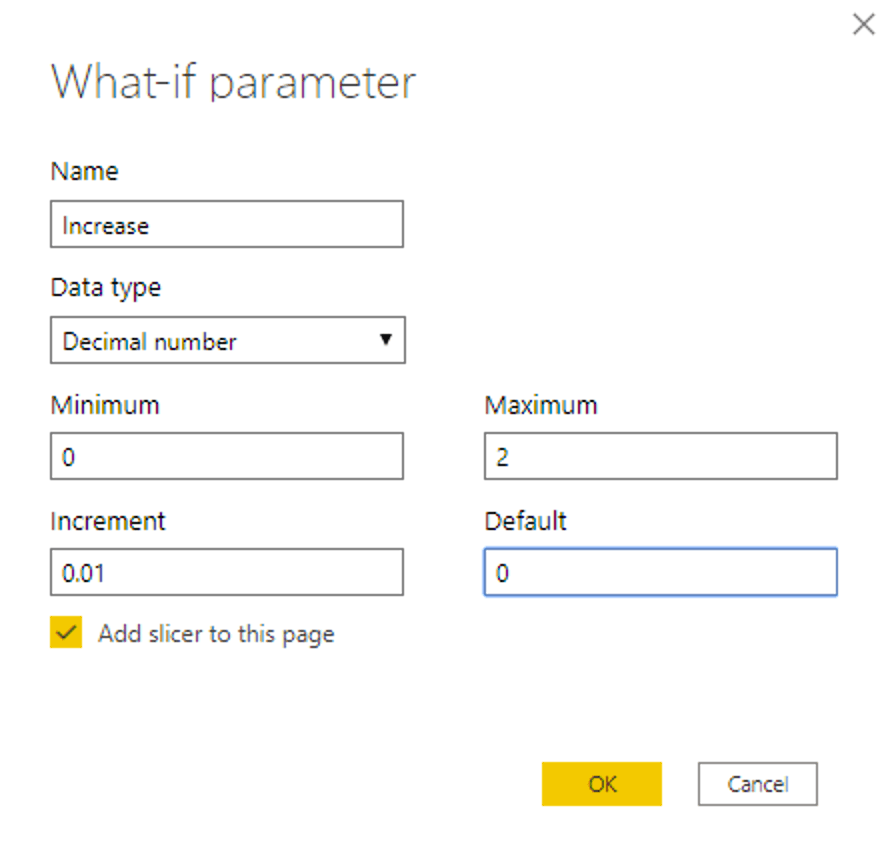Focus the Maximum value field showing 2
Image resolution: width=886 pixels, height=850 pixels.
[x=661, y=456]
